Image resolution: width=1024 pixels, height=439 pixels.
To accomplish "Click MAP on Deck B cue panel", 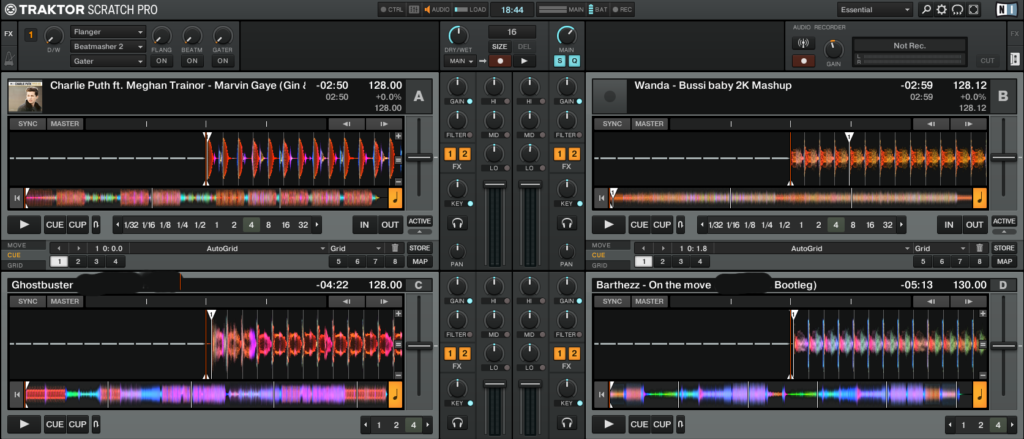I will 1004,261.
